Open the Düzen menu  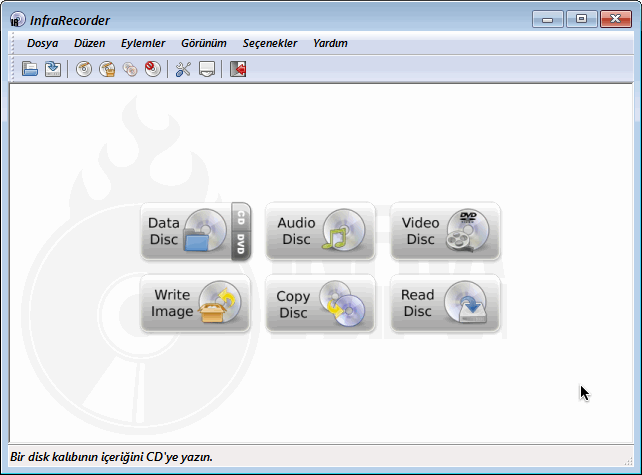pyautogui.click(x=90, y=43)
